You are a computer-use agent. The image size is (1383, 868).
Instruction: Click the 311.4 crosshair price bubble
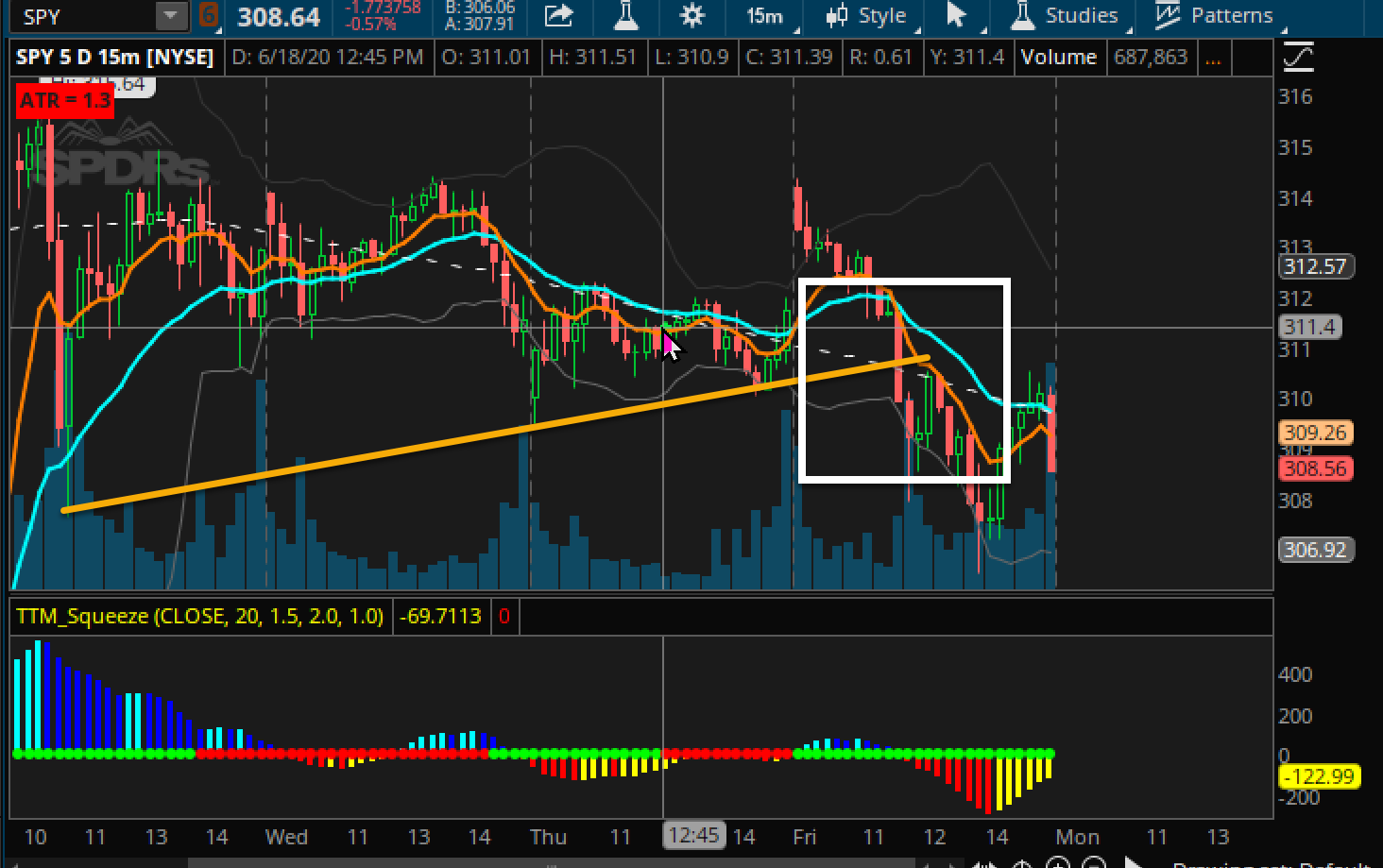(x=1309, y=327)
